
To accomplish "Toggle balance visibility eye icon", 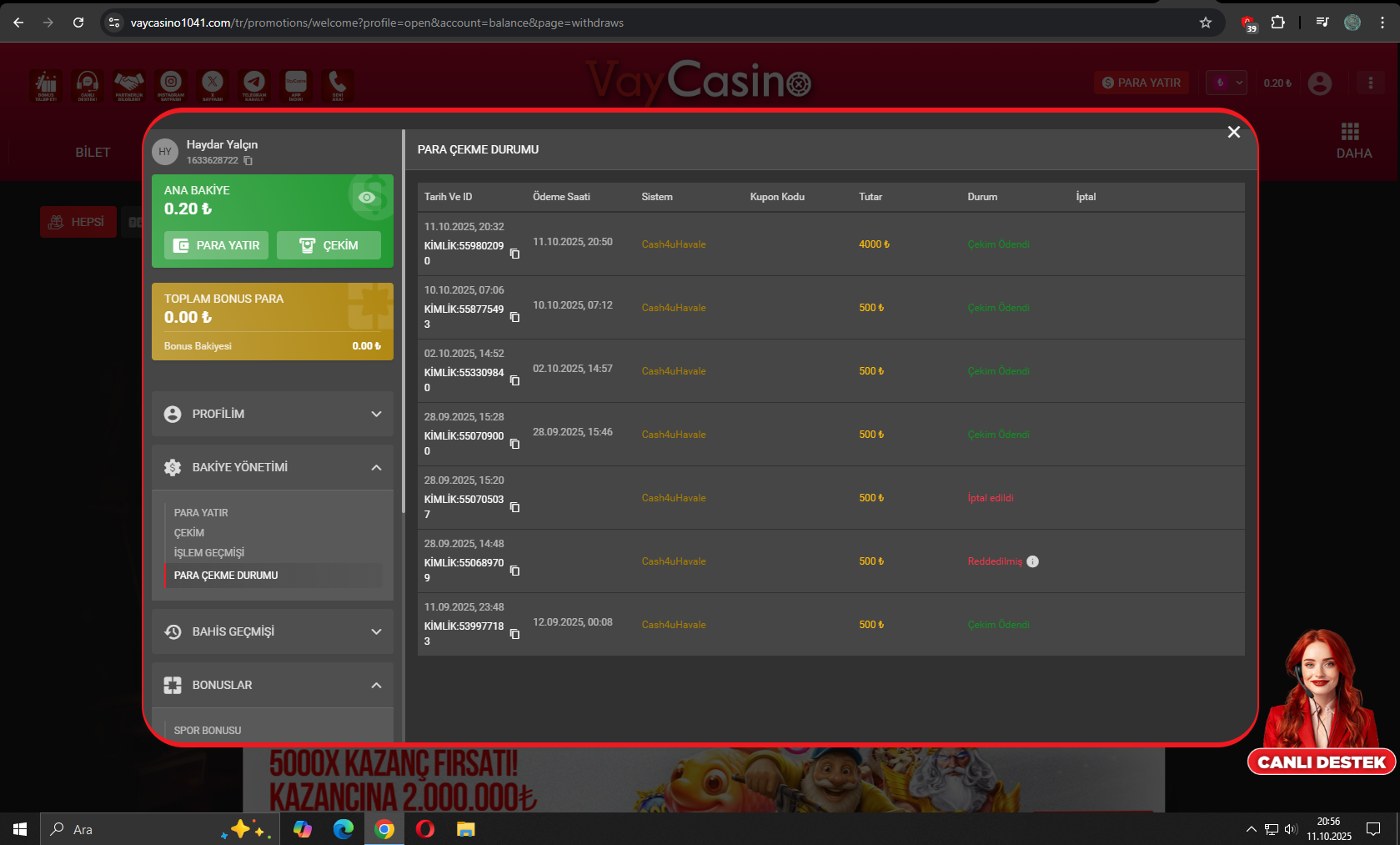I will click(x=366, y=198).
